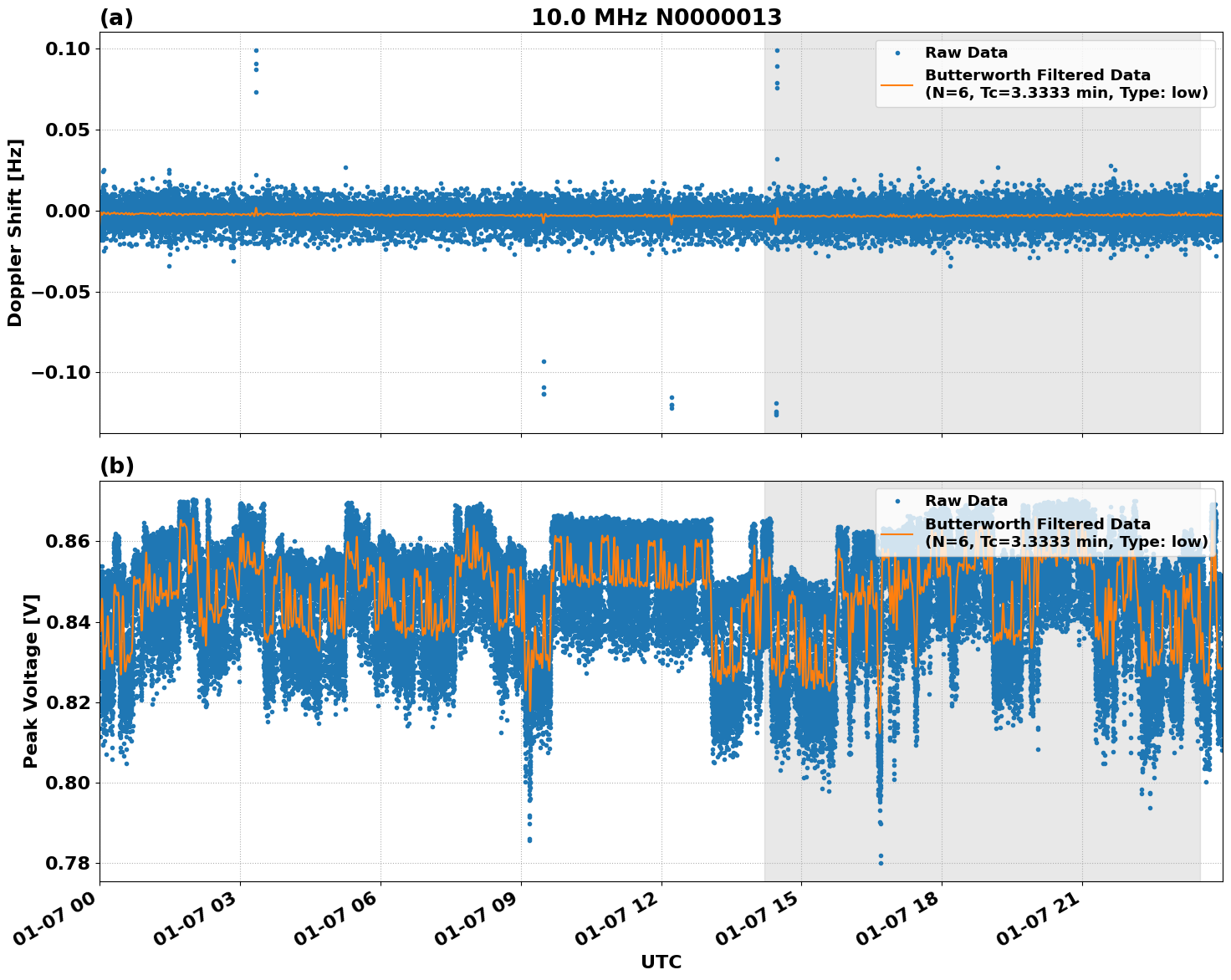Click the 0.78 tick label on the voltage axis
1231x980 pixels.
tap(69, 862)
